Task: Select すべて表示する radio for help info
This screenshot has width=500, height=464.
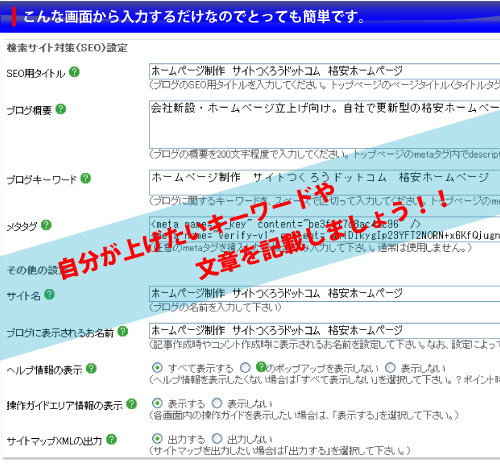Action: point(157,368)
